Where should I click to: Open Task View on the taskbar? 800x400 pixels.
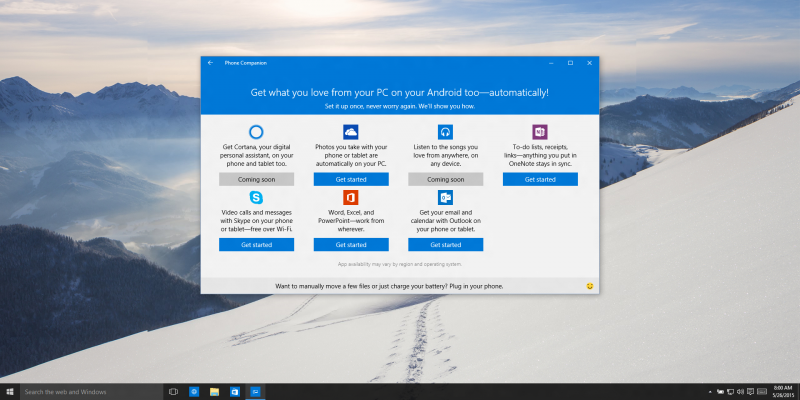[173, 392]
